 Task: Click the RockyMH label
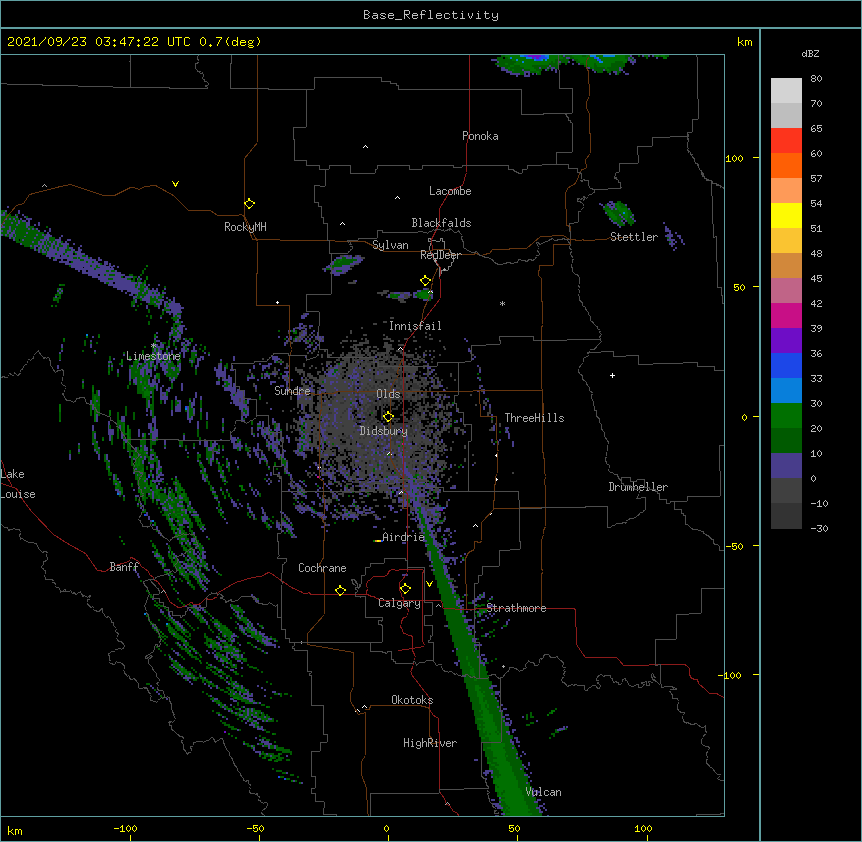(x=245, y=227)
